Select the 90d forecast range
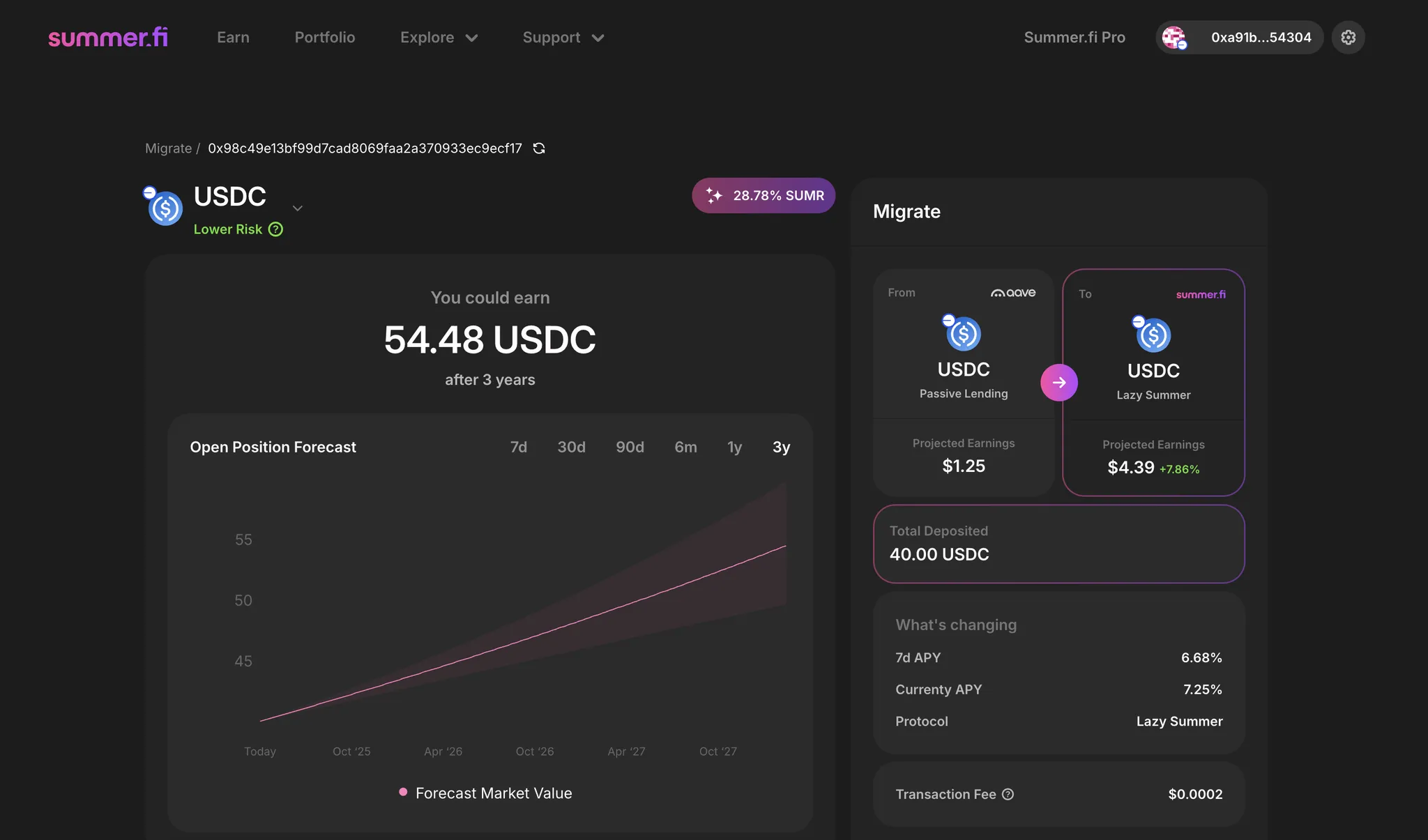The image size is (1428, 840). (630, 447)
